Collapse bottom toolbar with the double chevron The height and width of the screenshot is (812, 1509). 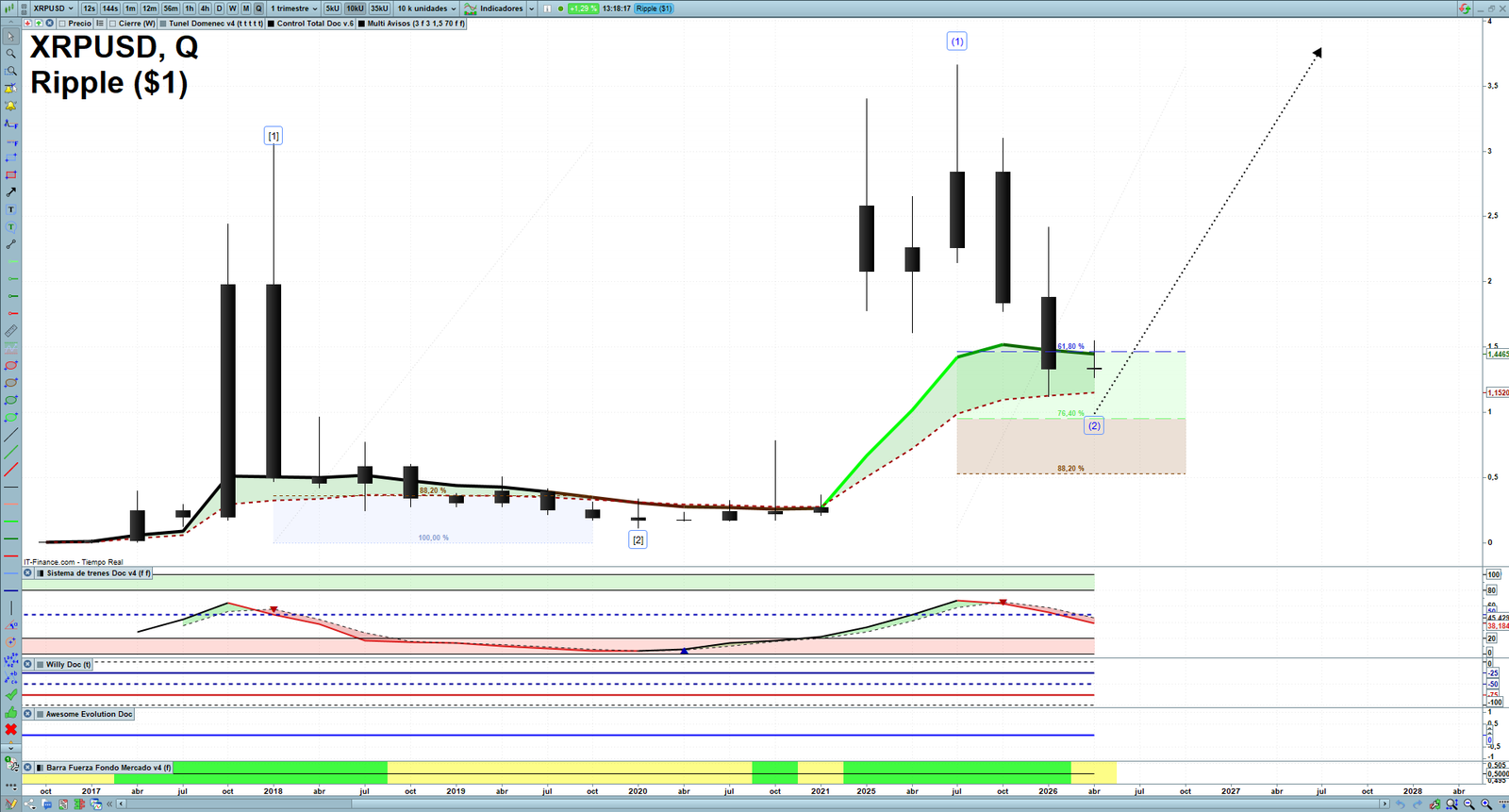(109, 804)
